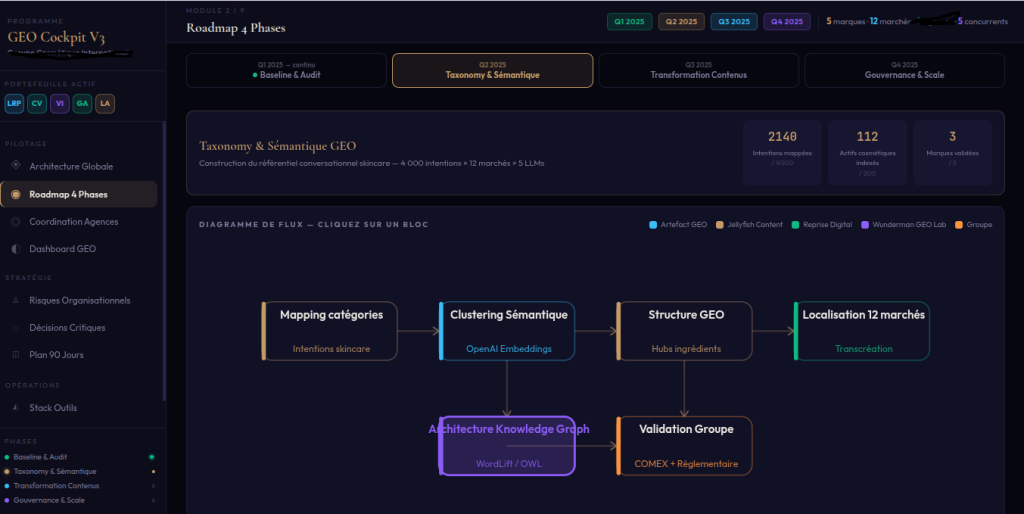Select the Clustering Sémantique flow block
The image size is (1024, 514).
(x=507, y=330)
